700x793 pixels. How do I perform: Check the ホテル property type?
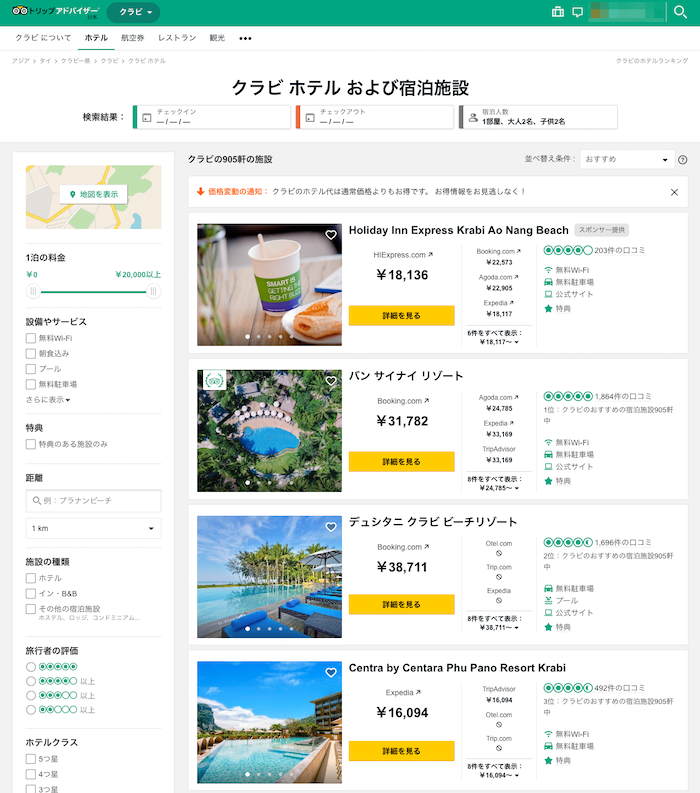(x=31, y=578)
